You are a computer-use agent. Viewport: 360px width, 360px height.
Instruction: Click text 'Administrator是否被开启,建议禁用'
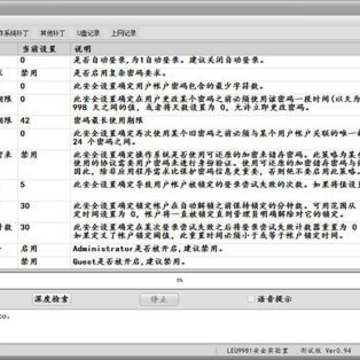(148, 249)
